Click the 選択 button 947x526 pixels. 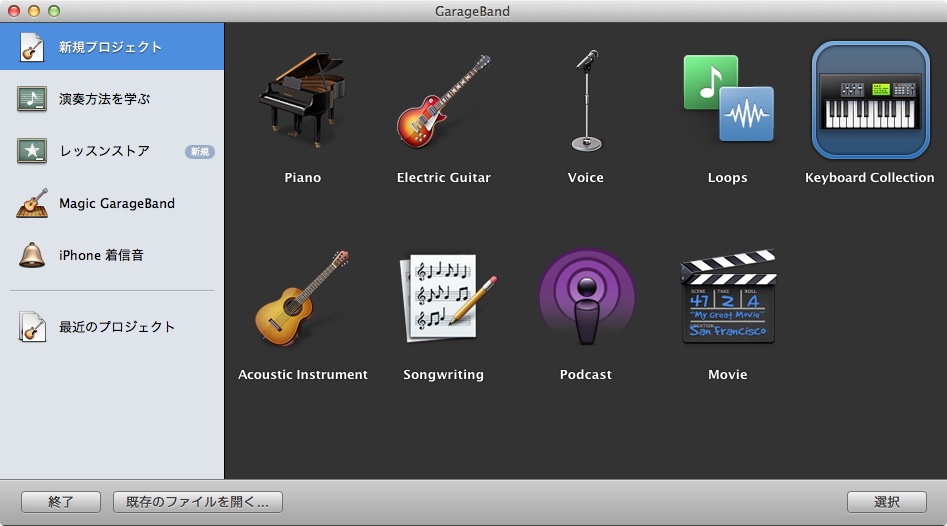[x=887, y=502]
